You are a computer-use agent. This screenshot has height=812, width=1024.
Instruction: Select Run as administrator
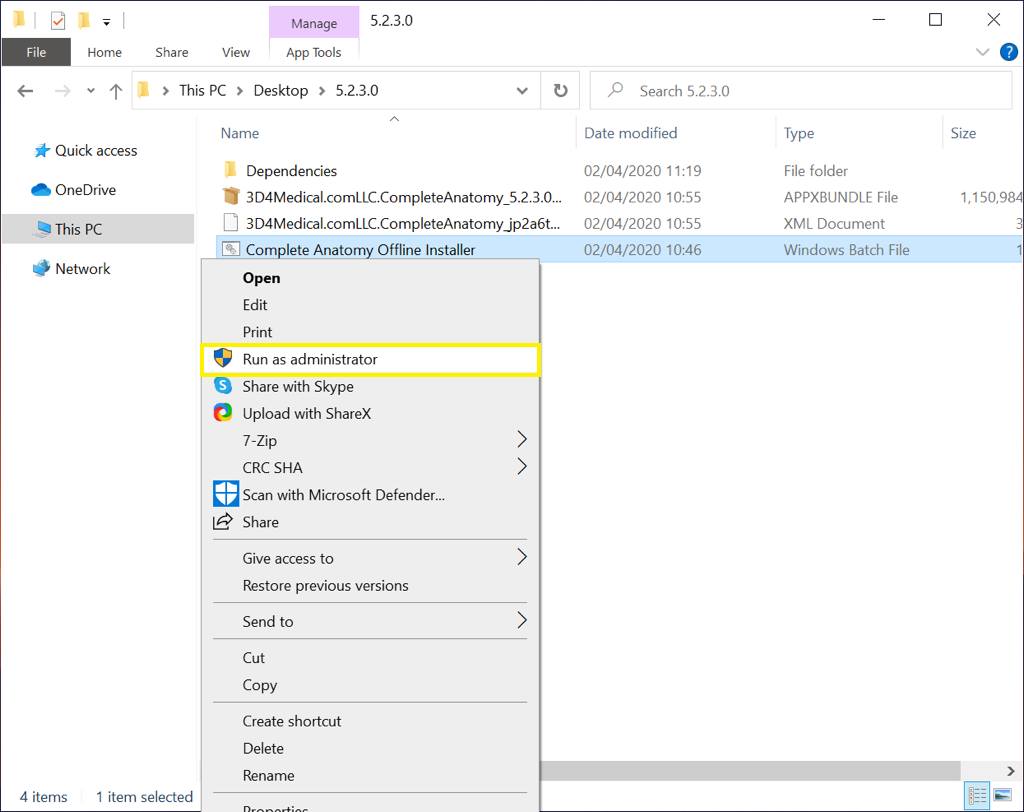tap(370, 359)
